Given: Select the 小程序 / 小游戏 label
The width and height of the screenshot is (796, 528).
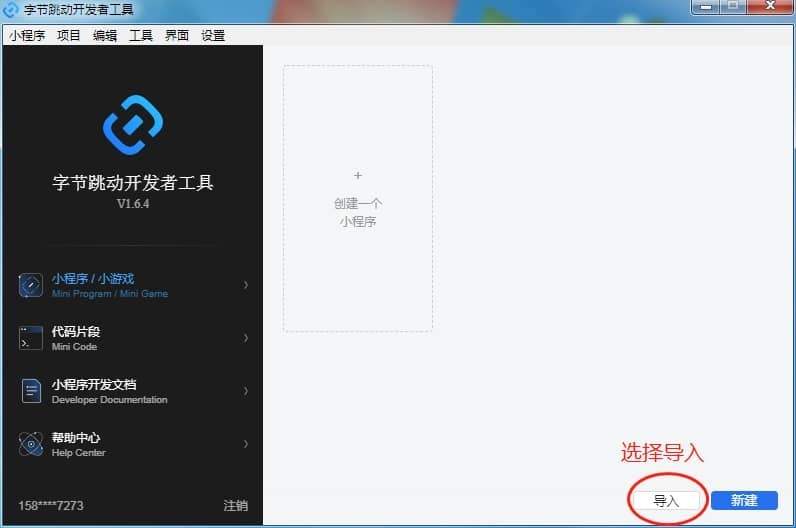Looking at the screenshot, I should (x=93, y=279).
